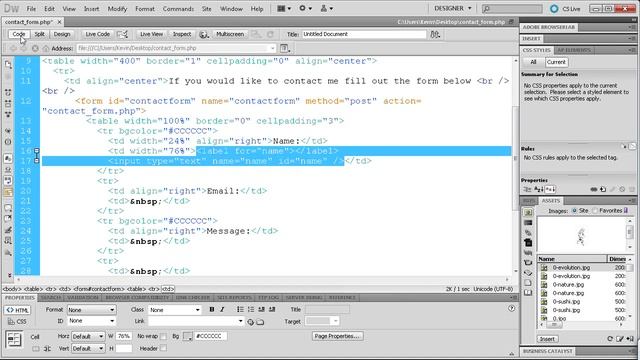Open the Vert alignment dropdown
The image size is (640, 360).
click(x=88, y=349)
